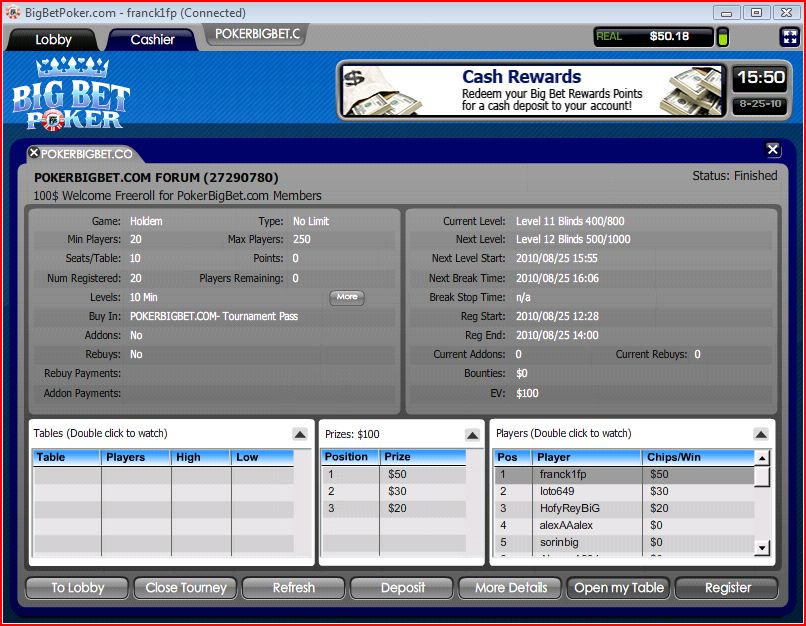
Task: Click the Cash Rewards banner
Action: (532, 90)
